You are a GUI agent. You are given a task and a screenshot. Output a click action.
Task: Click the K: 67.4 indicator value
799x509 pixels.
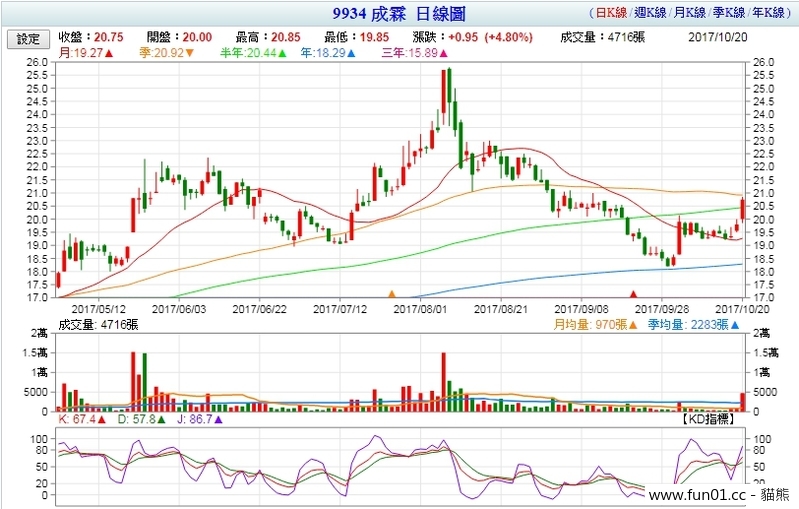[x=82, y=419]
